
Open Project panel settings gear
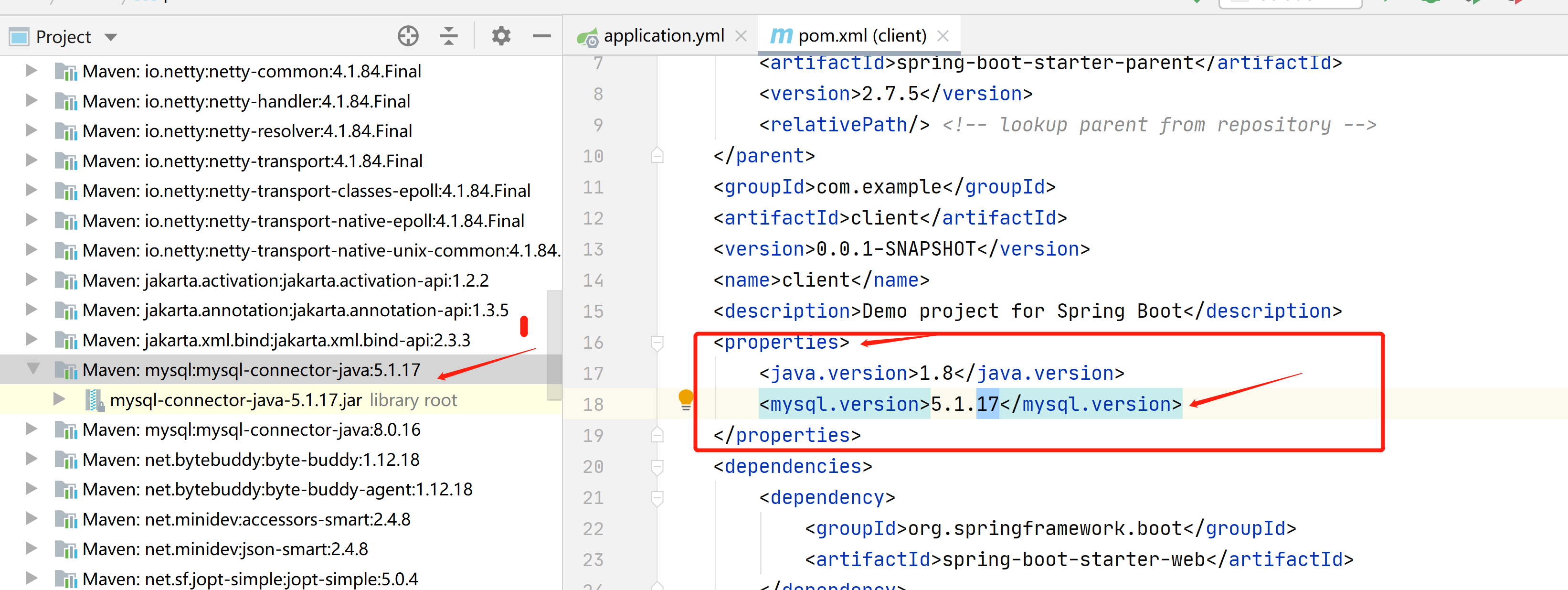500,36
